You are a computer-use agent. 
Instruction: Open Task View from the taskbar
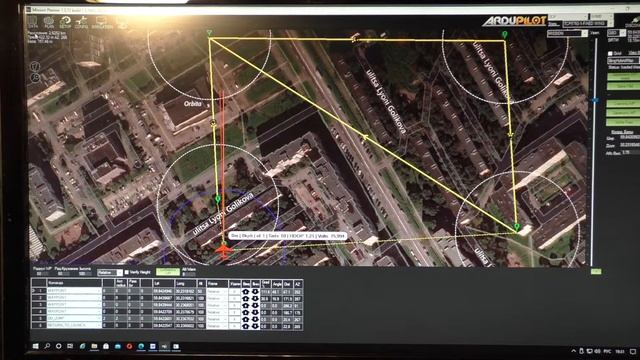pyautogui.click(x=70, y=346)
